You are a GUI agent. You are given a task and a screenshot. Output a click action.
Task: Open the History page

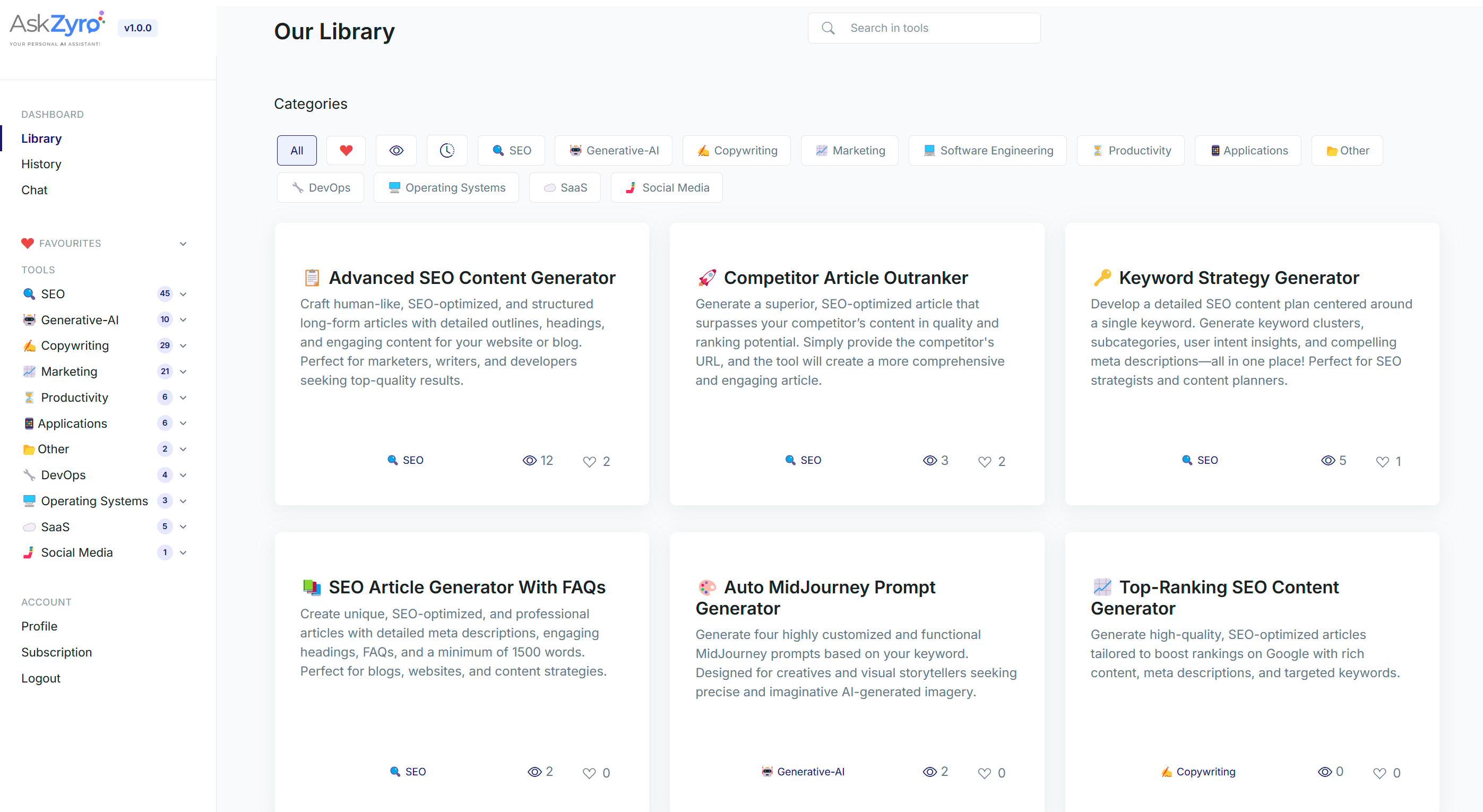(41, 164)
